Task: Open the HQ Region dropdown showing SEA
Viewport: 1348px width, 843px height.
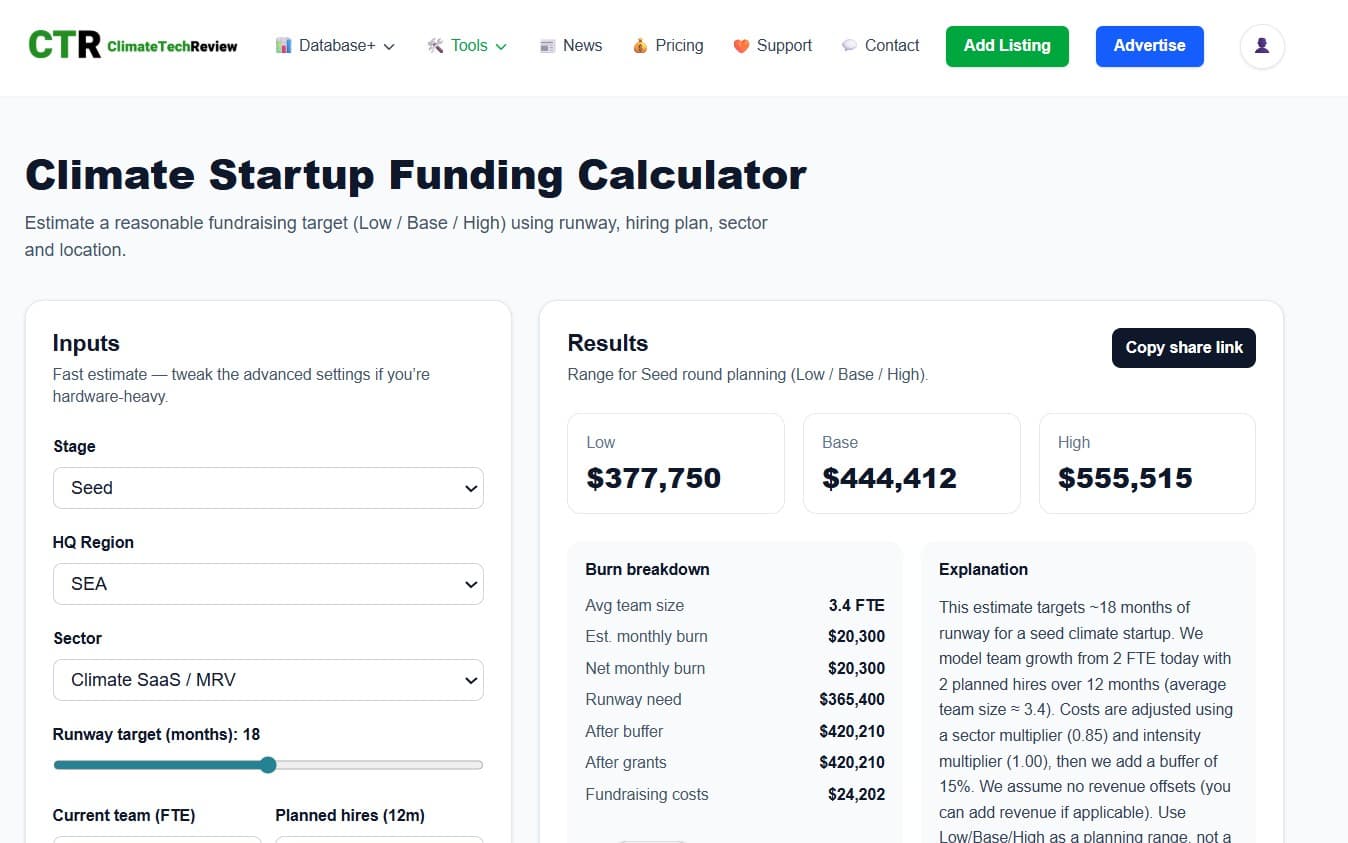Action: 268,584
